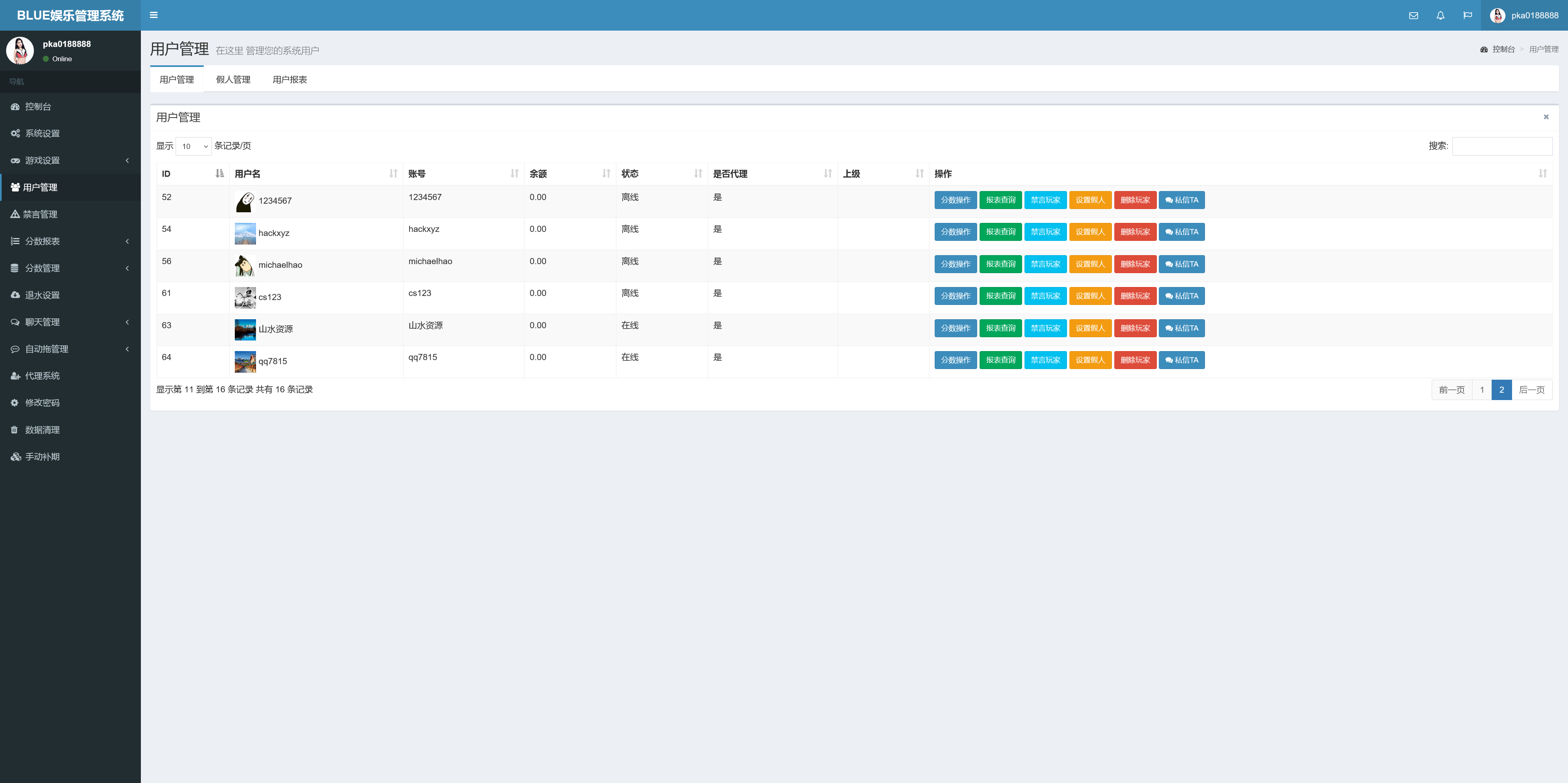Open 控制台 dashboard in sidebar
Image resolution: width=1568 pixels, height=783 pixels.
[x=38, y=107]
